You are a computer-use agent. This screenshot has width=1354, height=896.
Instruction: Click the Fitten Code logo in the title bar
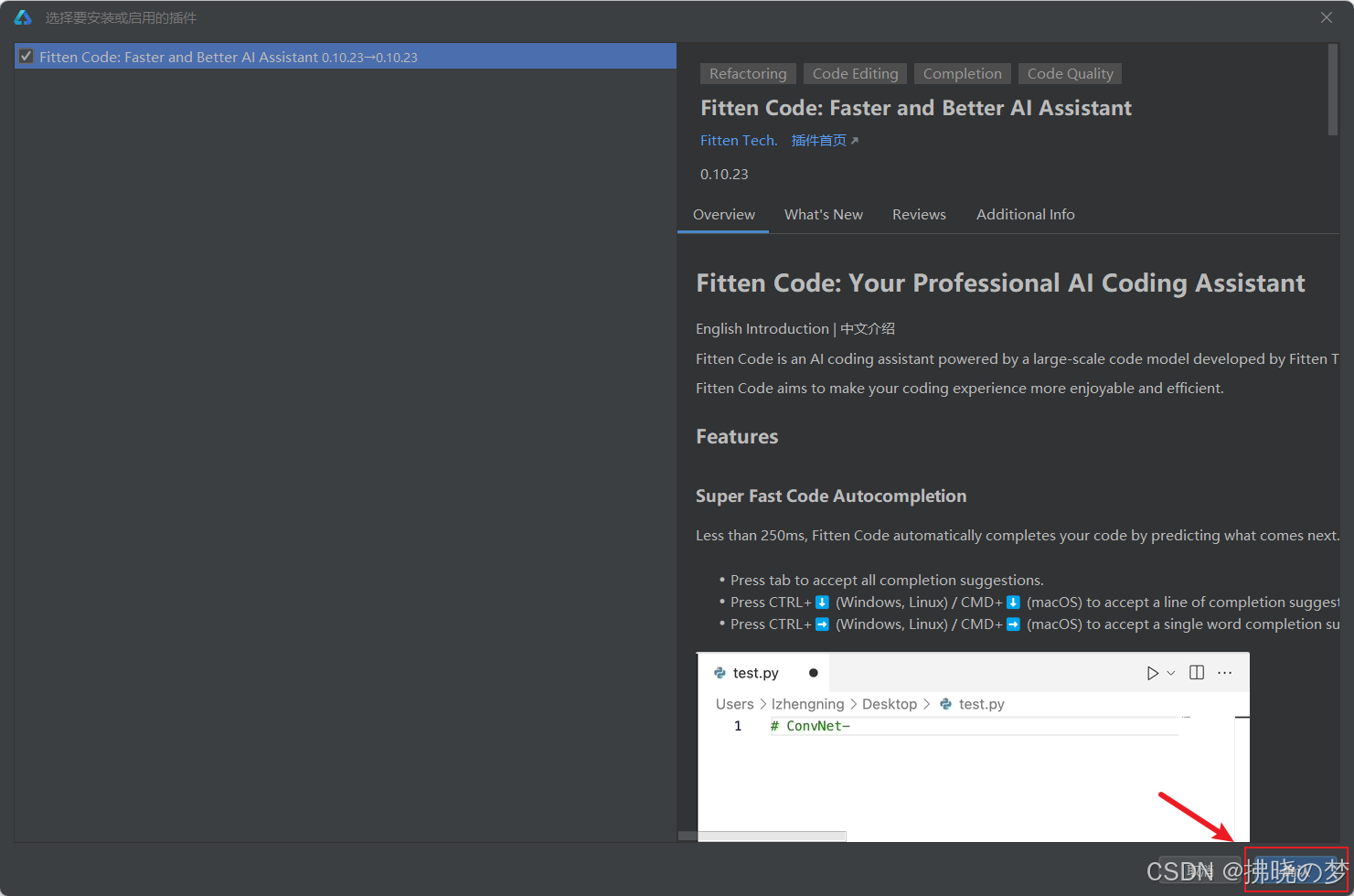pos(22,16)
